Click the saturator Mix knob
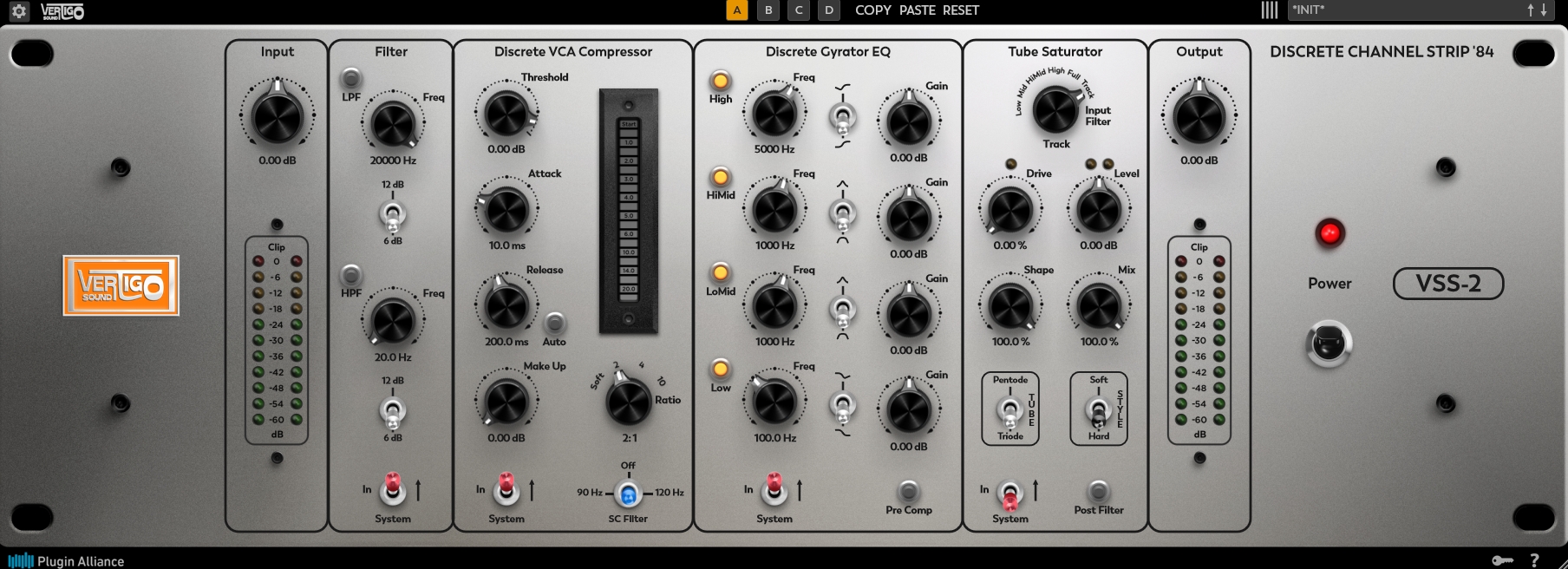Viewport: 1568px width, 569px height. pos(1099,306)
